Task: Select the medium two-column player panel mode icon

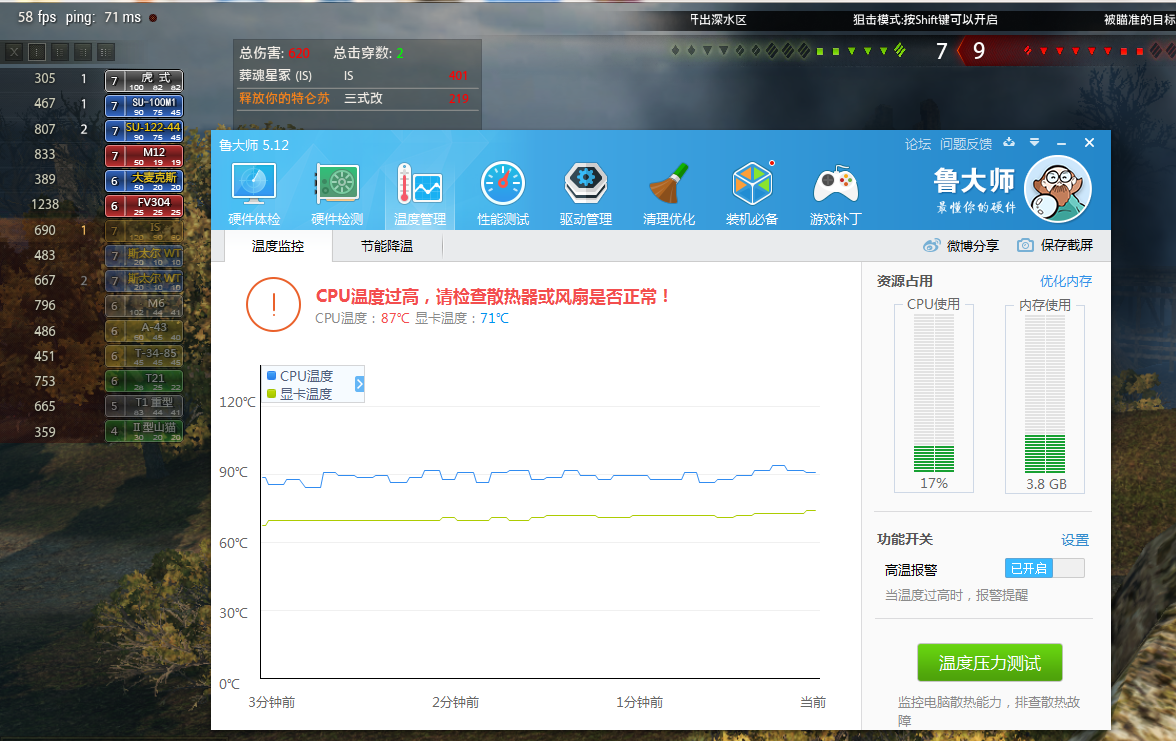Action: pos(83,52)
